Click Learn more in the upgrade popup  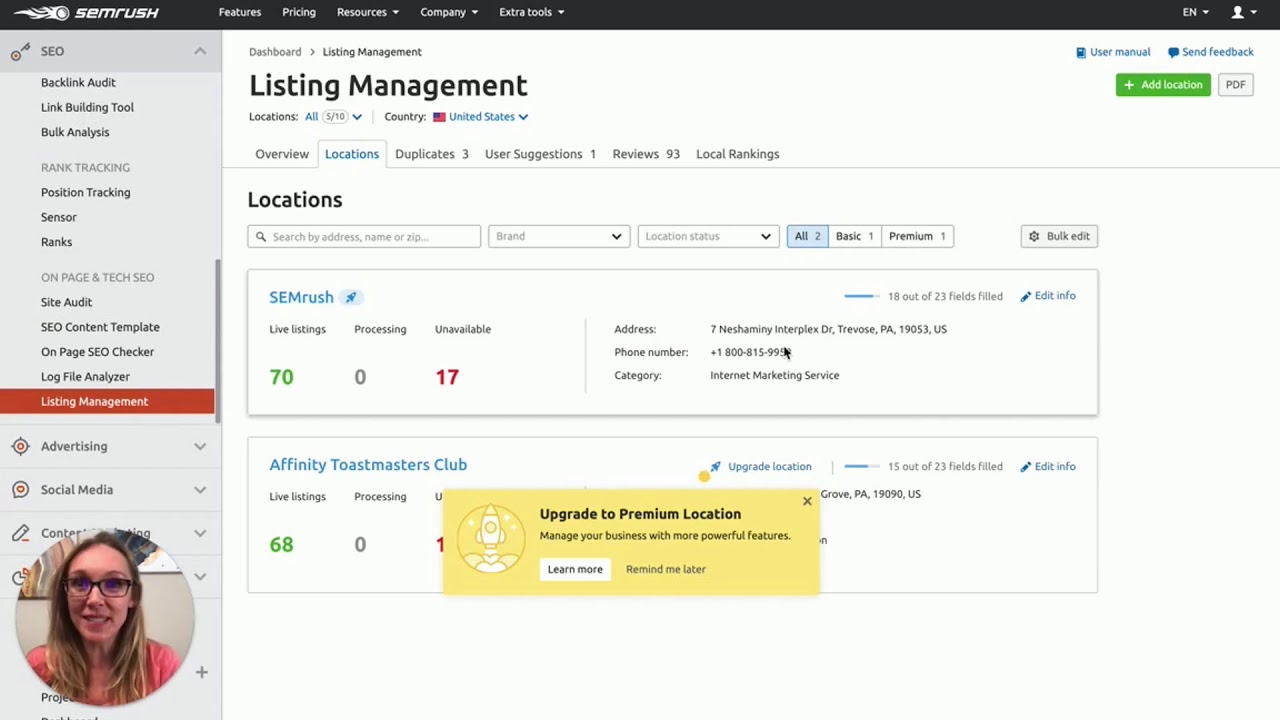(x=575, y=569)
